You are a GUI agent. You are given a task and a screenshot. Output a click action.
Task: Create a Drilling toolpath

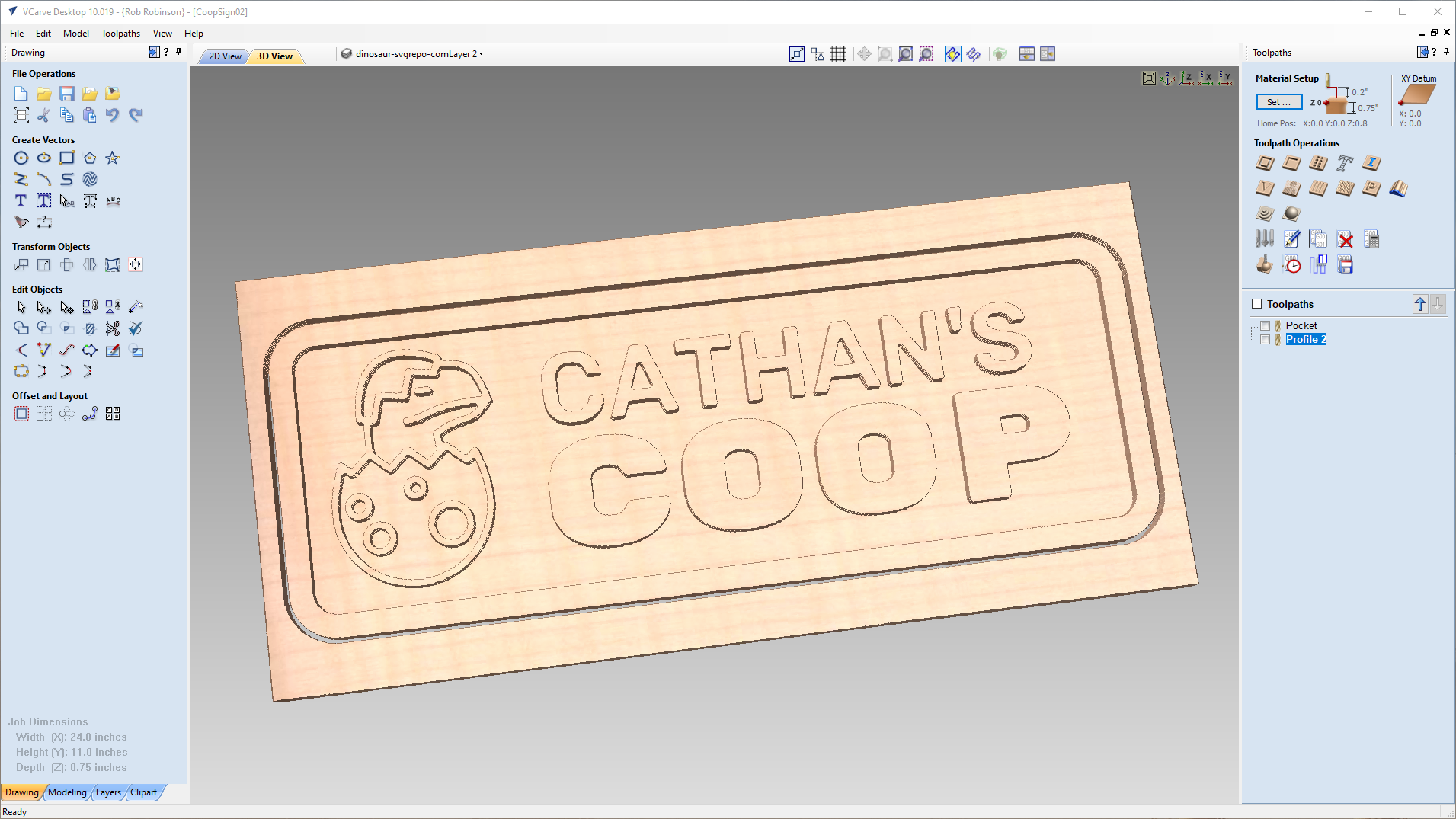(1318, 163)
